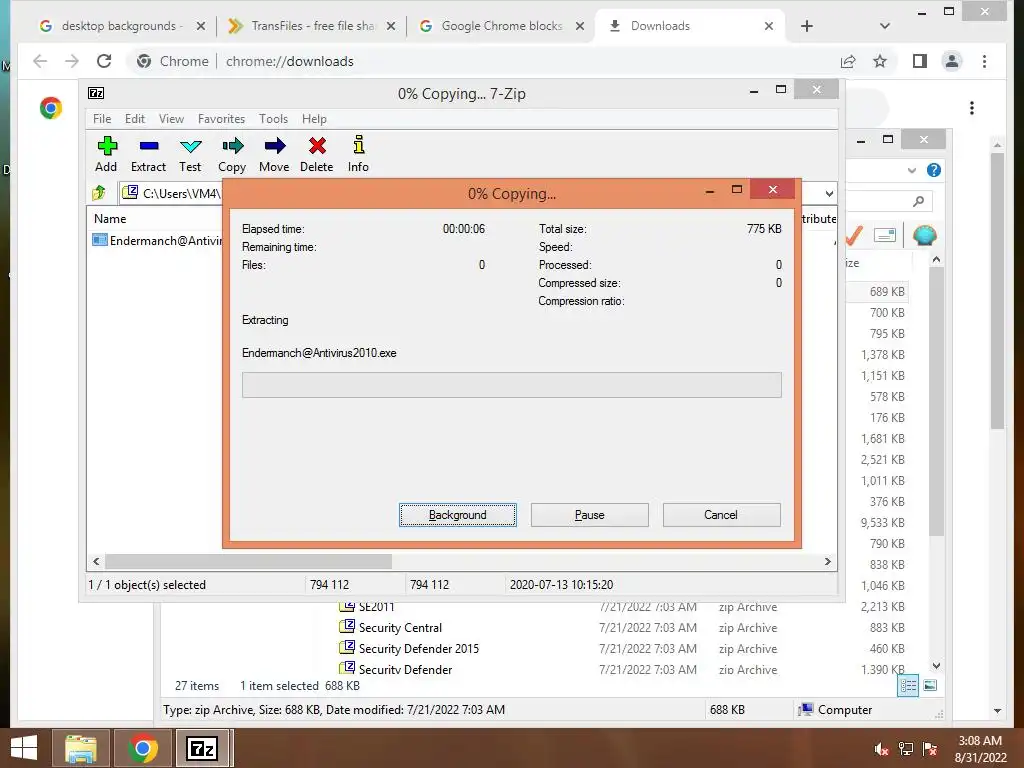
Task: Open the Help menu in 7-Zip
Action: [x=314, y=119]
